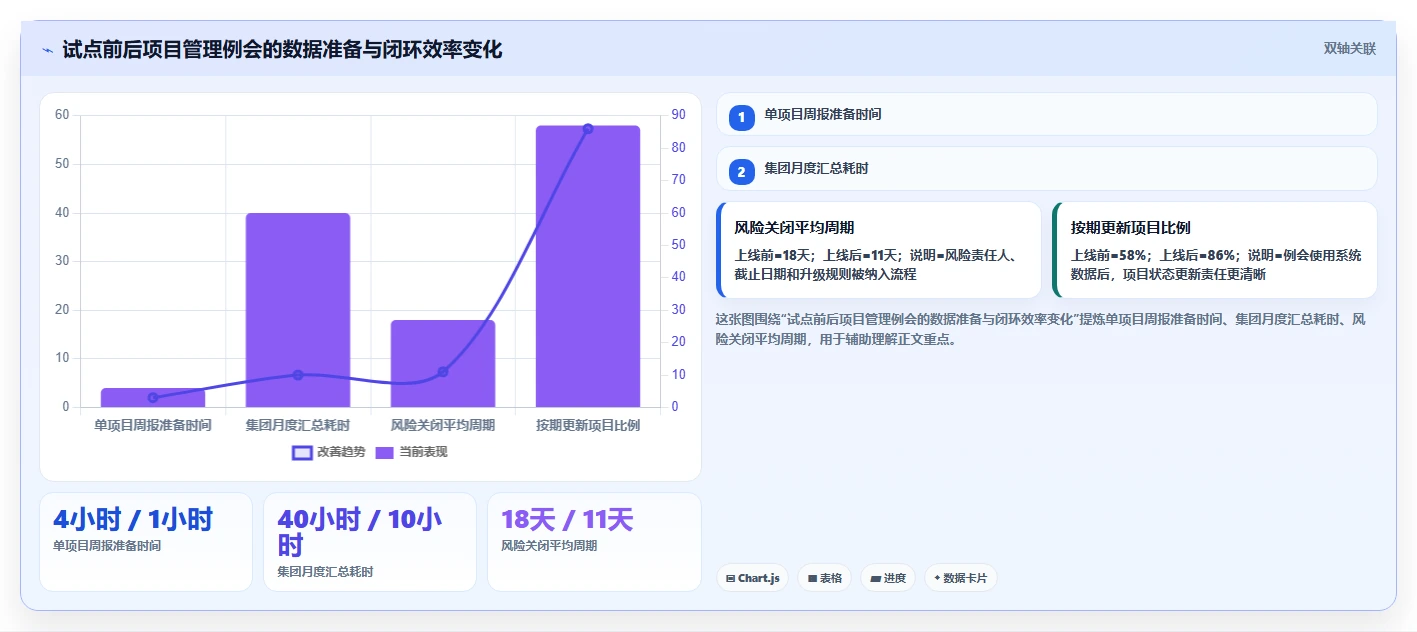
Task: Click the x-axis label 按期更新项目比例
Action: 588,425
